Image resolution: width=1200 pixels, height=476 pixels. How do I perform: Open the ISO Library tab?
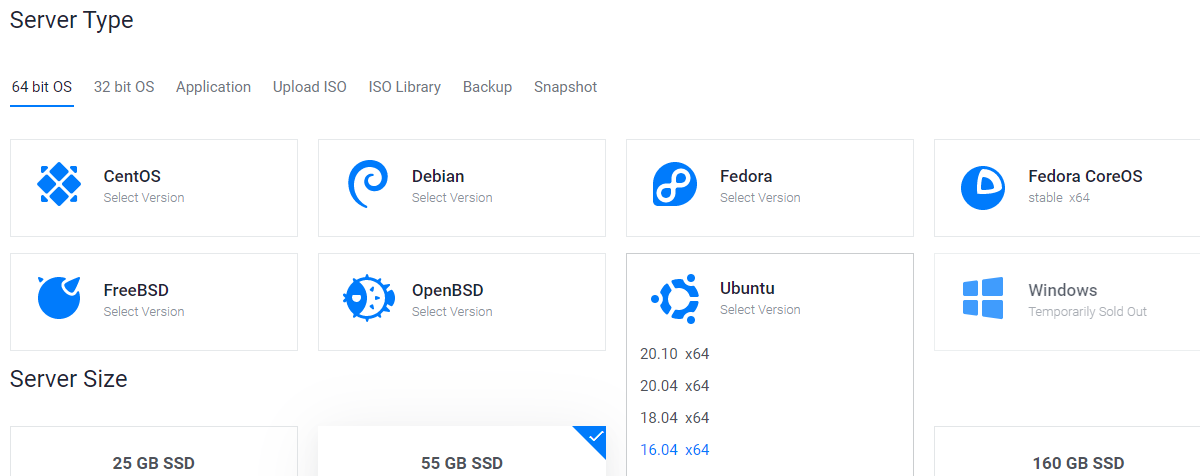point(405,87)
